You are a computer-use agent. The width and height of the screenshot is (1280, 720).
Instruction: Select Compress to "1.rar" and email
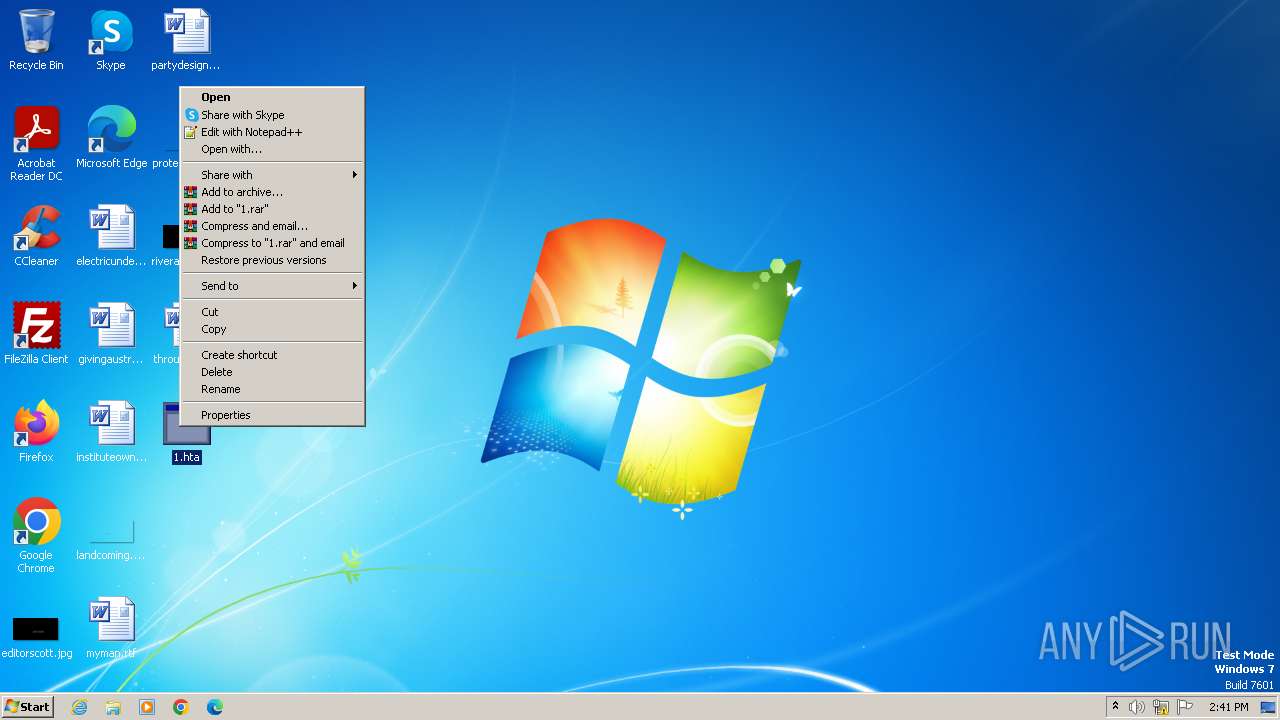[x=272, y=243]
